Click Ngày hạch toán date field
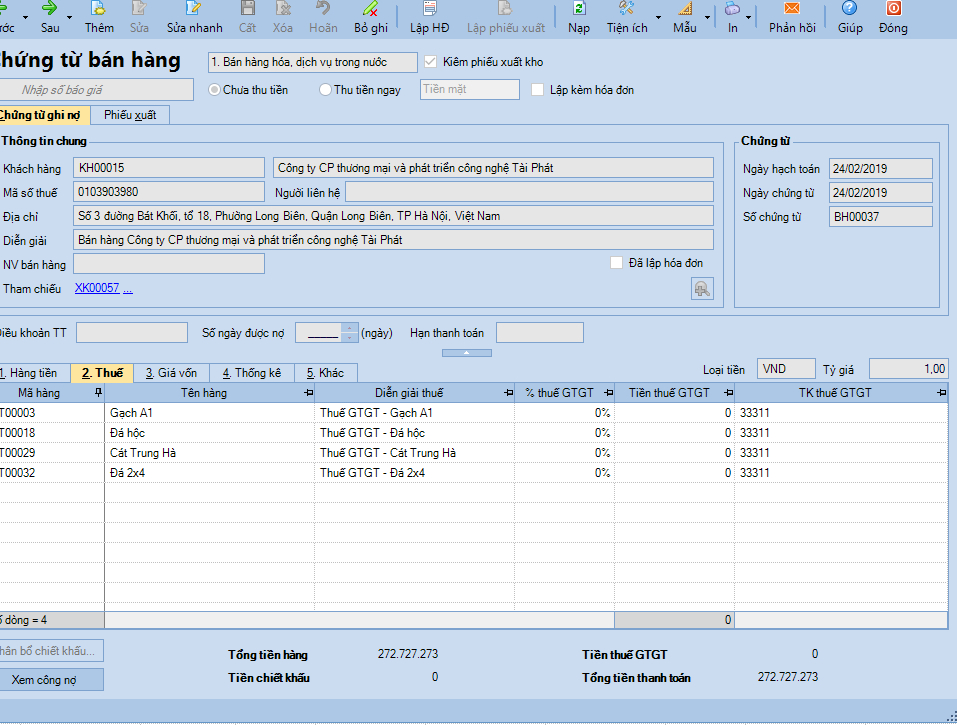The height and width of the screenshot is (725, 957). pyautogui.click(x=880, y=168)
